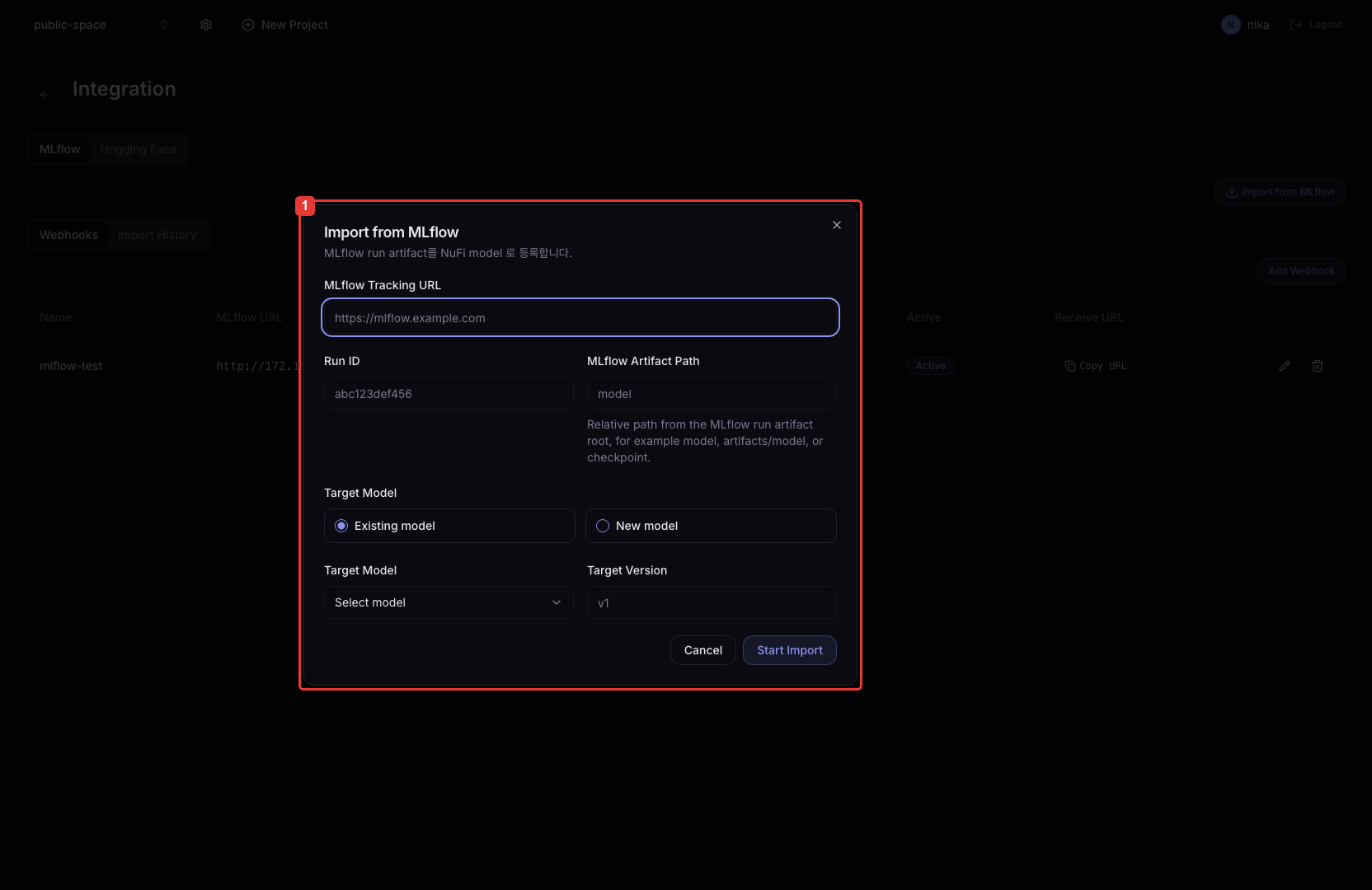Switch to the Hugging Face tab

(x=139, y=149)
